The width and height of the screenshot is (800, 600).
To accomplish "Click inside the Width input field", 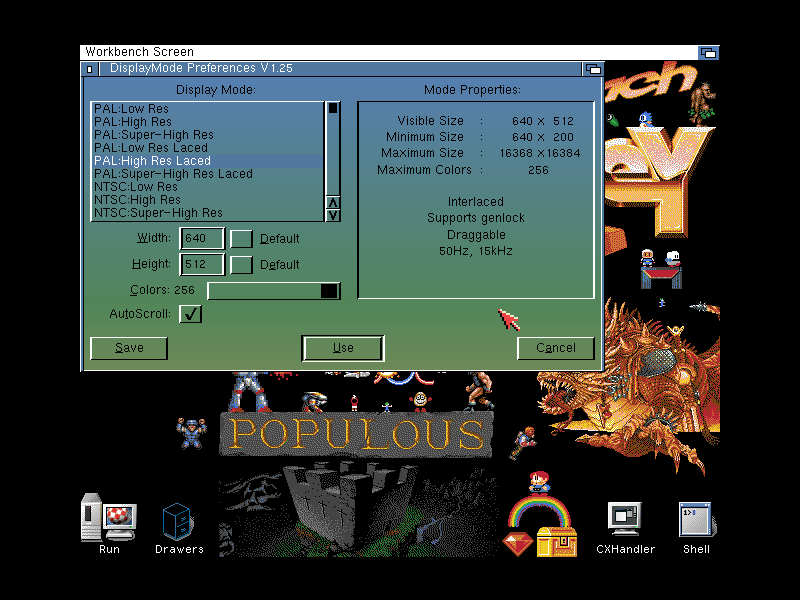I will coord(202,239).
